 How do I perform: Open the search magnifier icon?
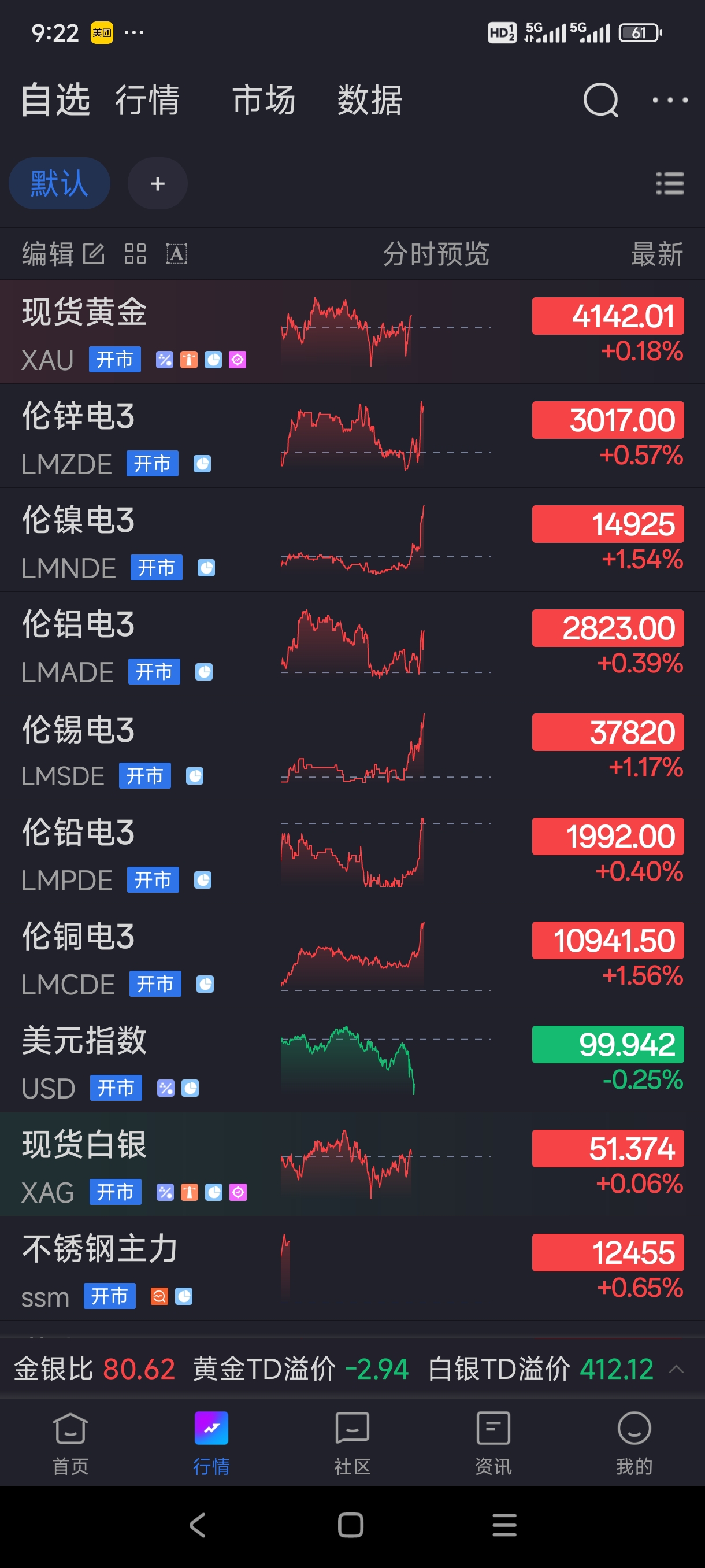(600, 100)
